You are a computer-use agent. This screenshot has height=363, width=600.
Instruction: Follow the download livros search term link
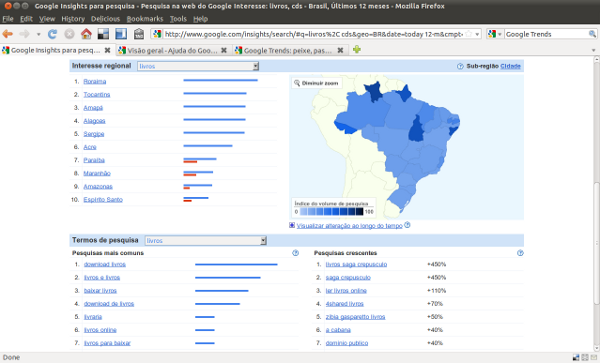(x=105, y=264)
